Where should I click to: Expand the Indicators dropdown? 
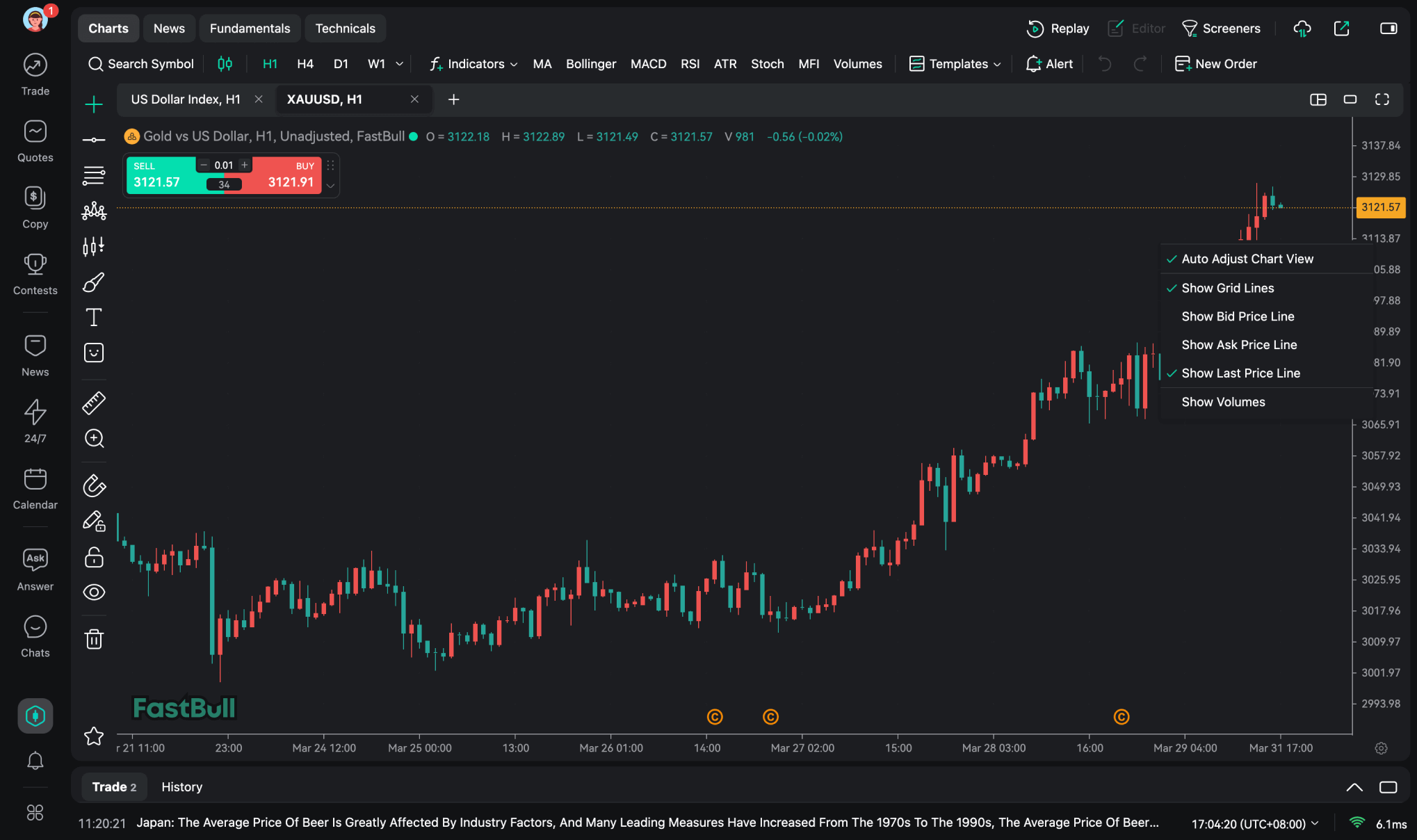pos(474,64)
